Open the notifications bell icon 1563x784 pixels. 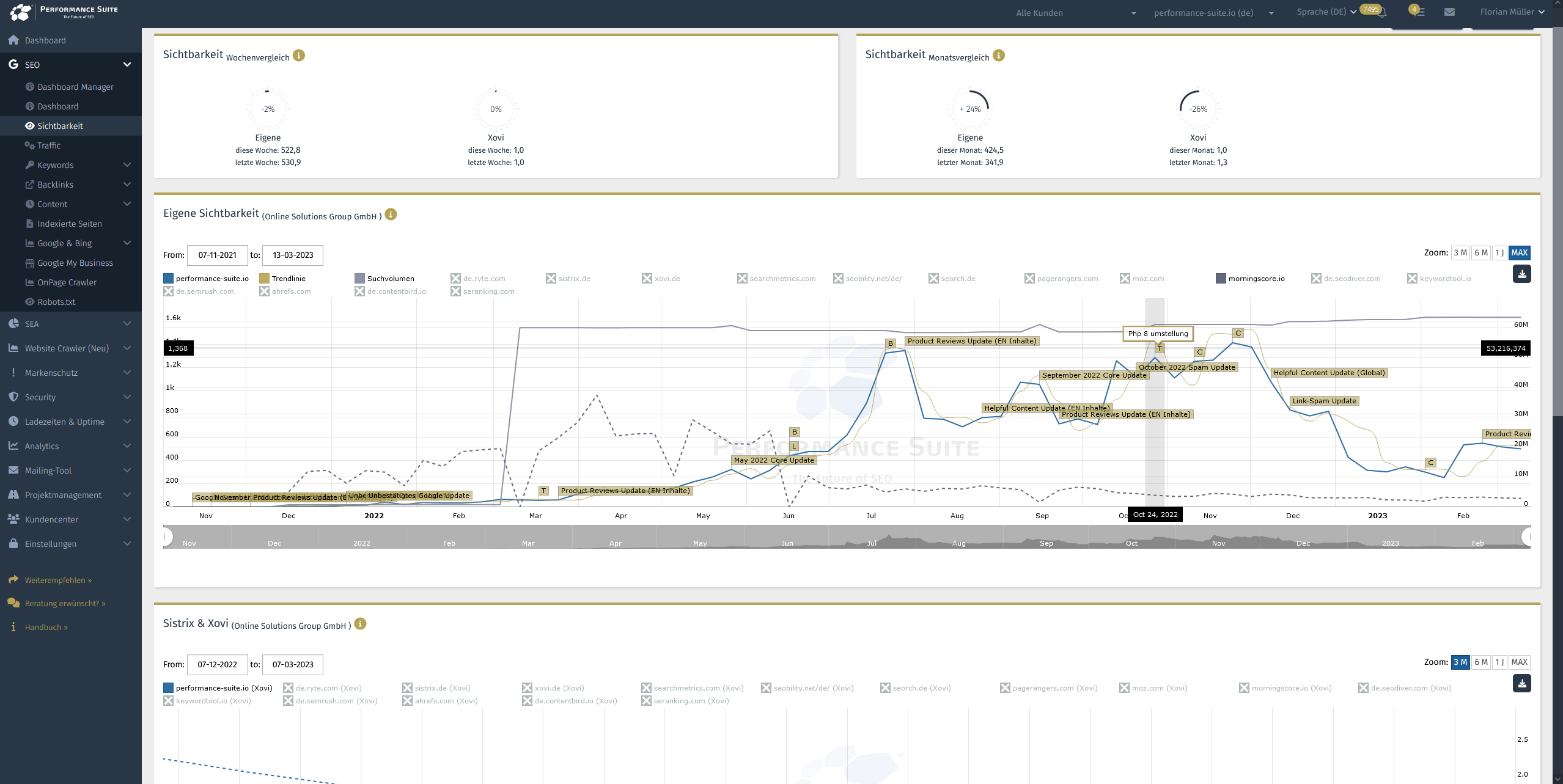[x=1383, y=12]
